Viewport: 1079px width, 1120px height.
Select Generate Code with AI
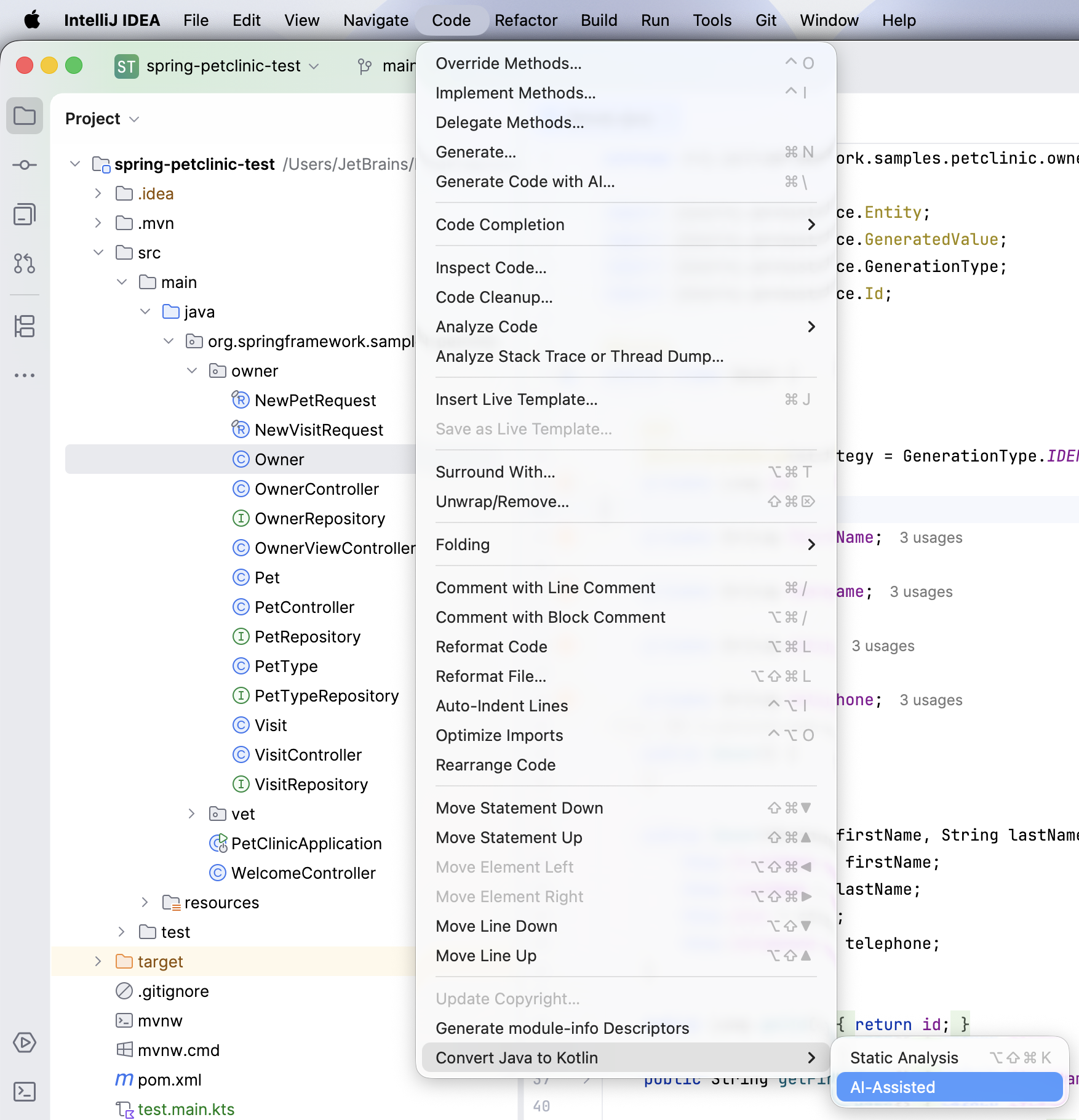626,182
